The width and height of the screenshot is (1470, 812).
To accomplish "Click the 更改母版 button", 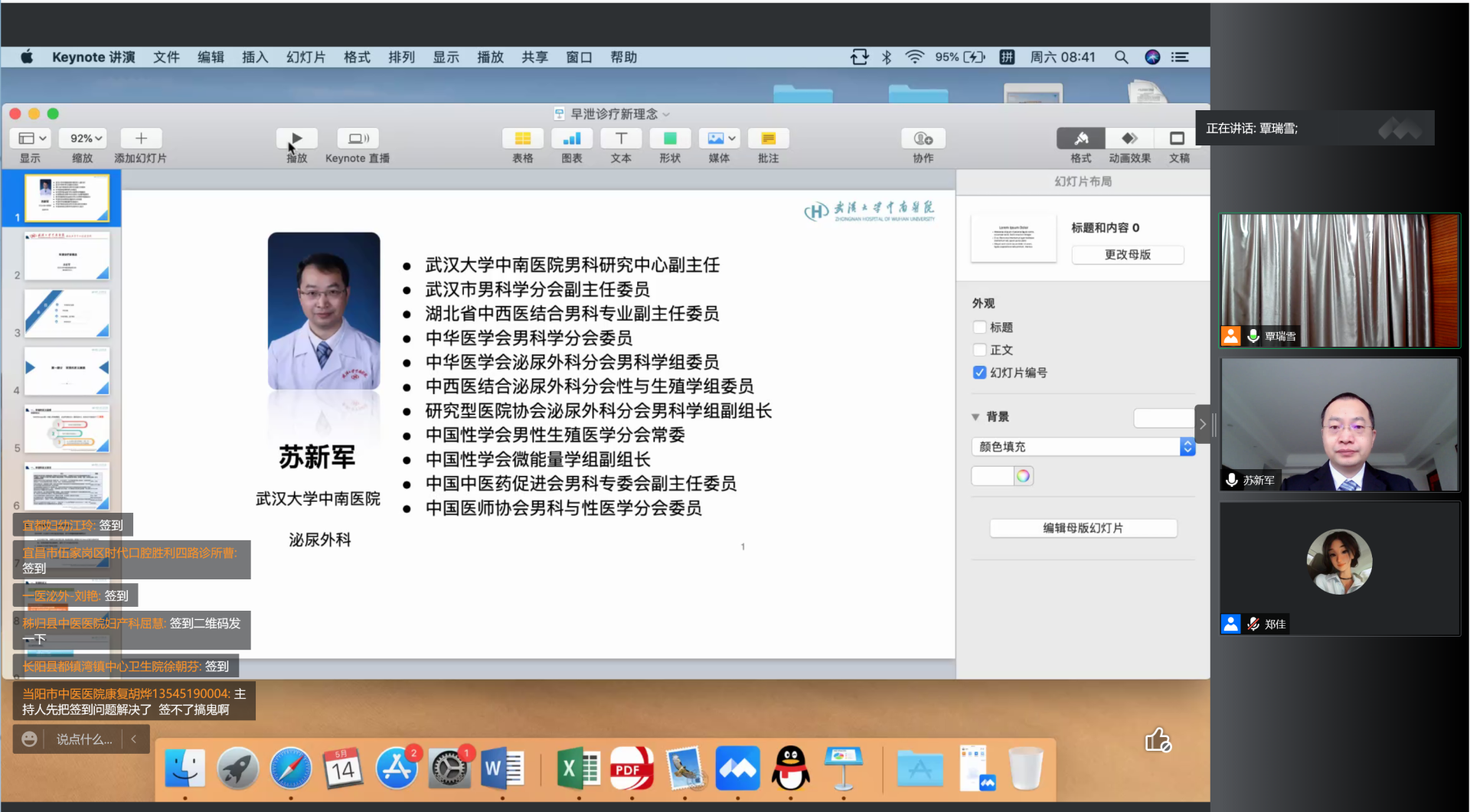I will [x=1127, y=255].
